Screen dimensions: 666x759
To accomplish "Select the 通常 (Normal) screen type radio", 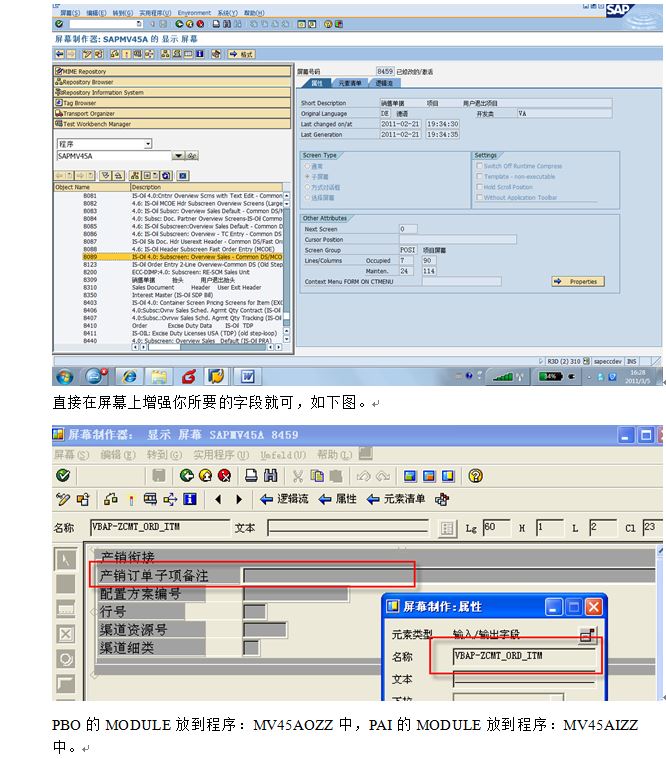I will point(307,166).
